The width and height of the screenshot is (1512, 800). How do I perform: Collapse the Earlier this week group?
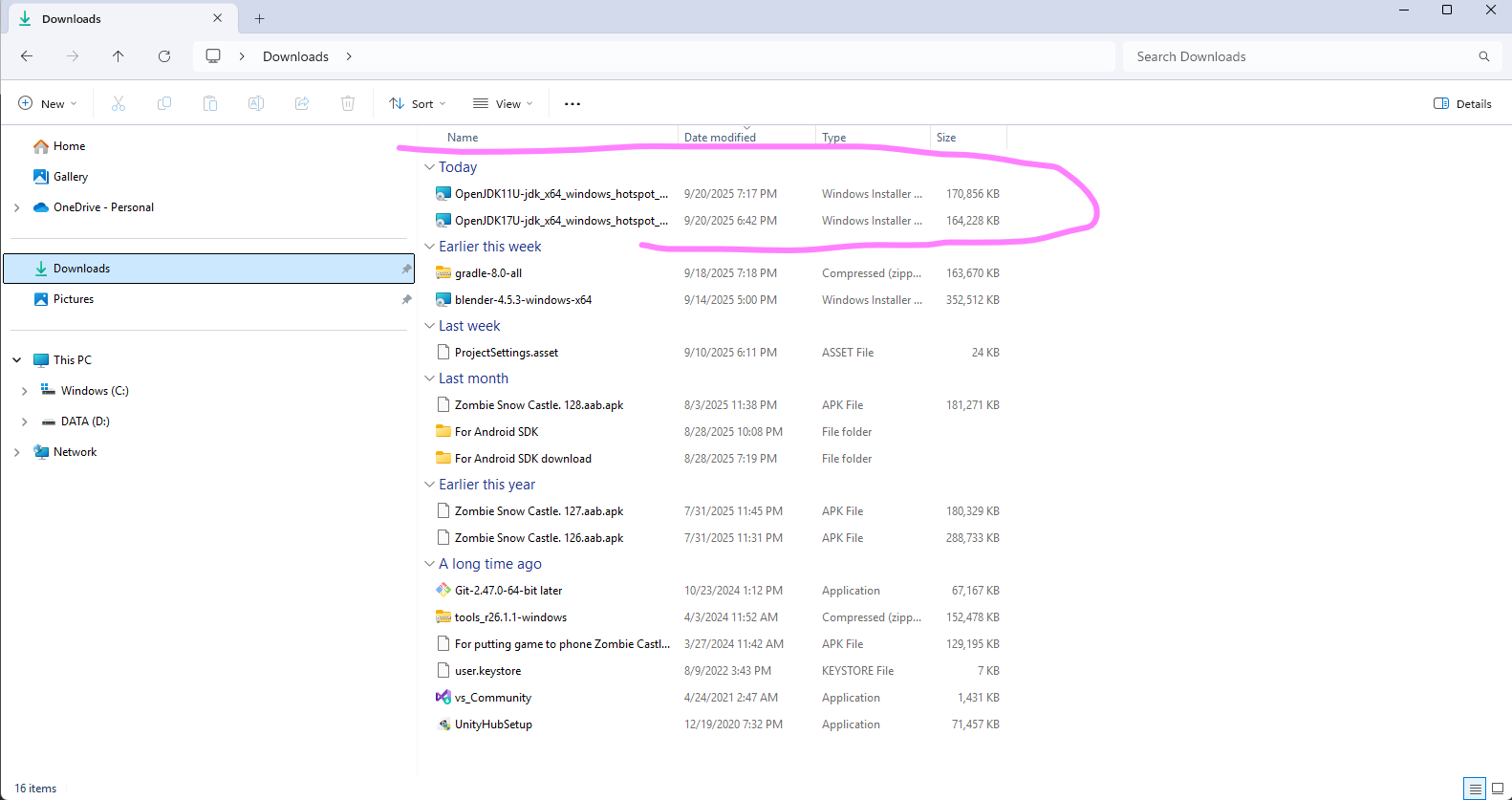pyautogui.click(x=429, y=247)
